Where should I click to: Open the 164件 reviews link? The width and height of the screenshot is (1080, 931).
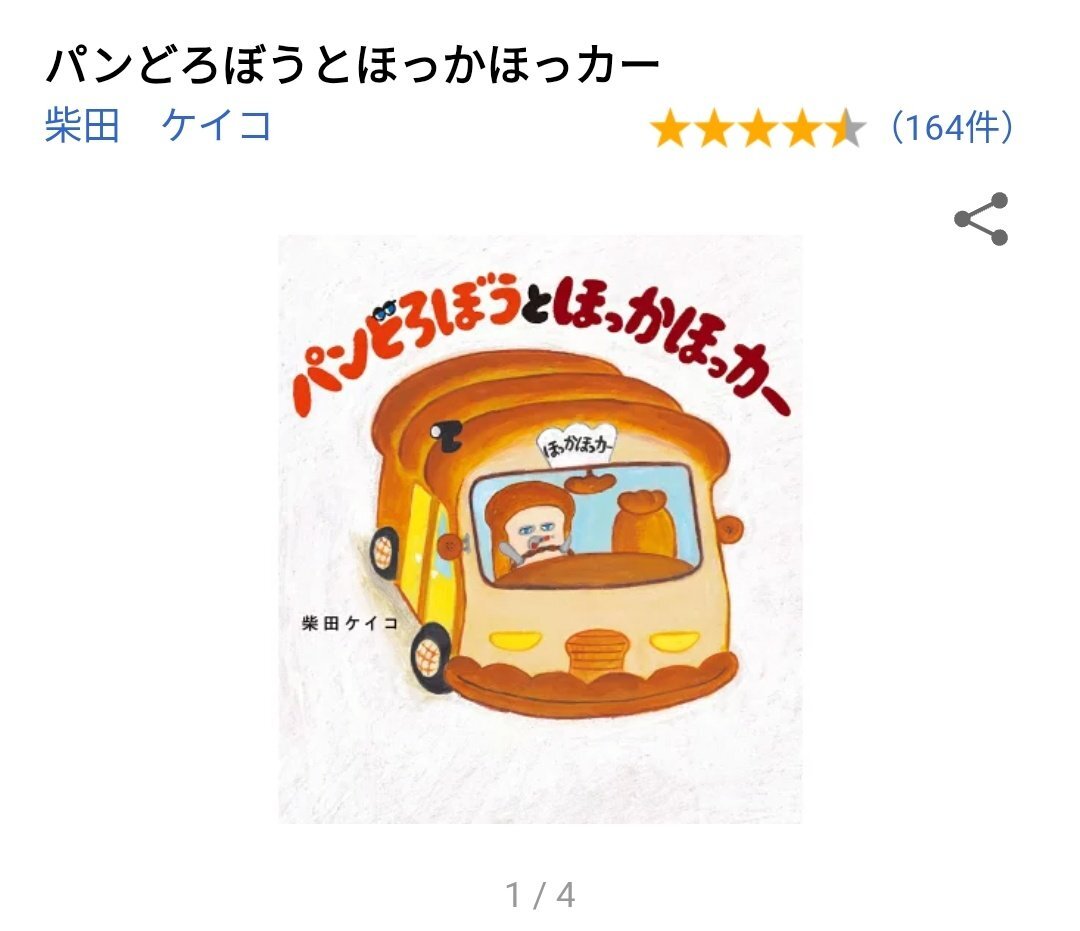pos(953,127)
